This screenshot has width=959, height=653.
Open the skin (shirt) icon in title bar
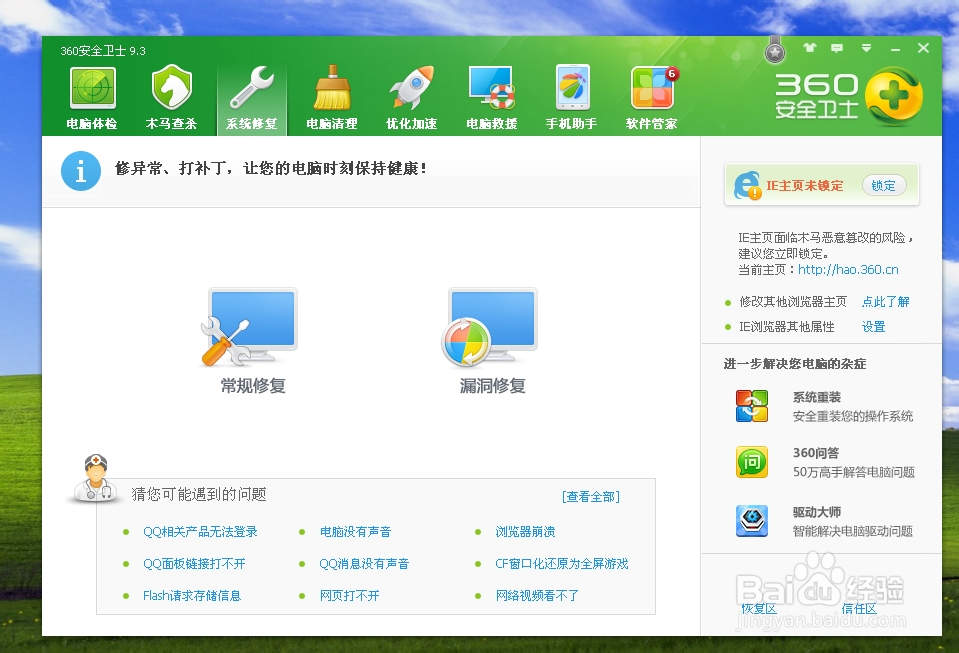pos(810,48)
